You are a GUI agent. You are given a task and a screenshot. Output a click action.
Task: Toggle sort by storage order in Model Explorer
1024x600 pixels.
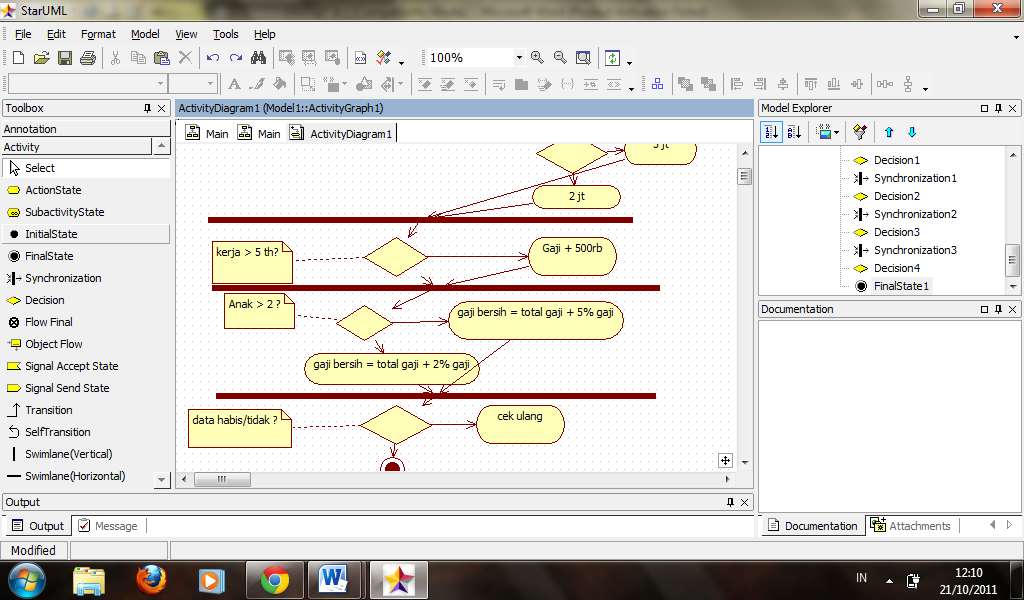coord(771,133)
